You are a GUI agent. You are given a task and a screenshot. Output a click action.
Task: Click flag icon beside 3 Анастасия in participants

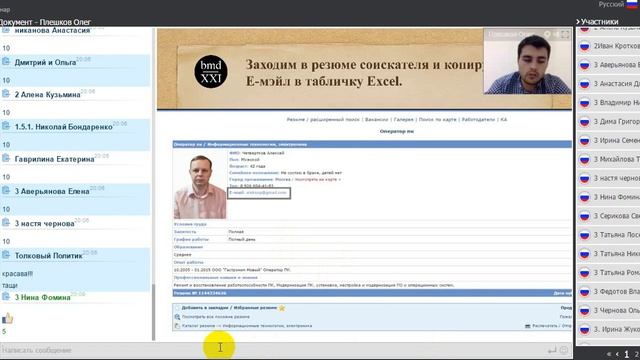click(x=584, y=84)
